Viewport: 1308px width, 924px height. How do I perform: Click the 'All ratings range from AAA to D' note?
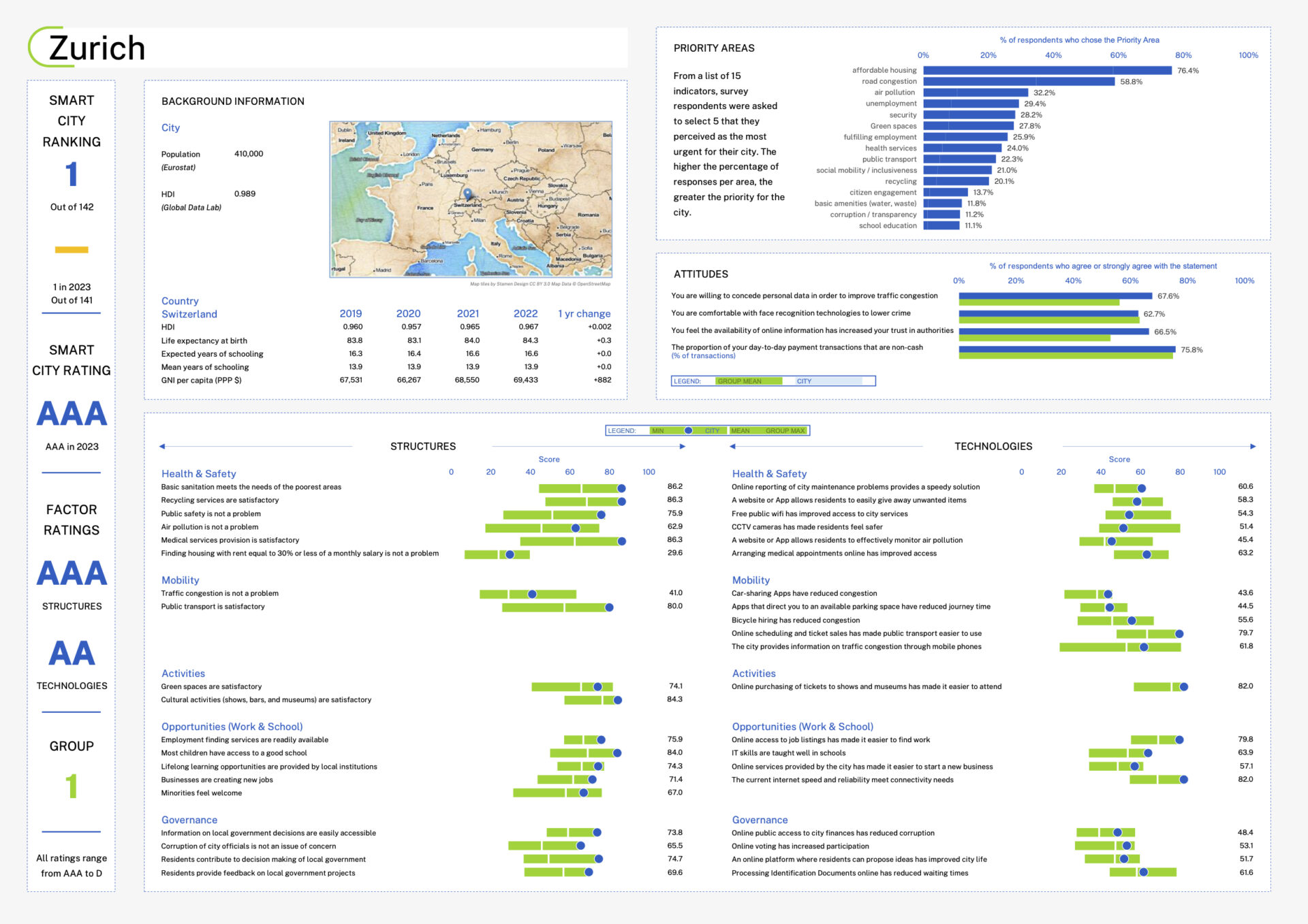[x=72, y=866]
